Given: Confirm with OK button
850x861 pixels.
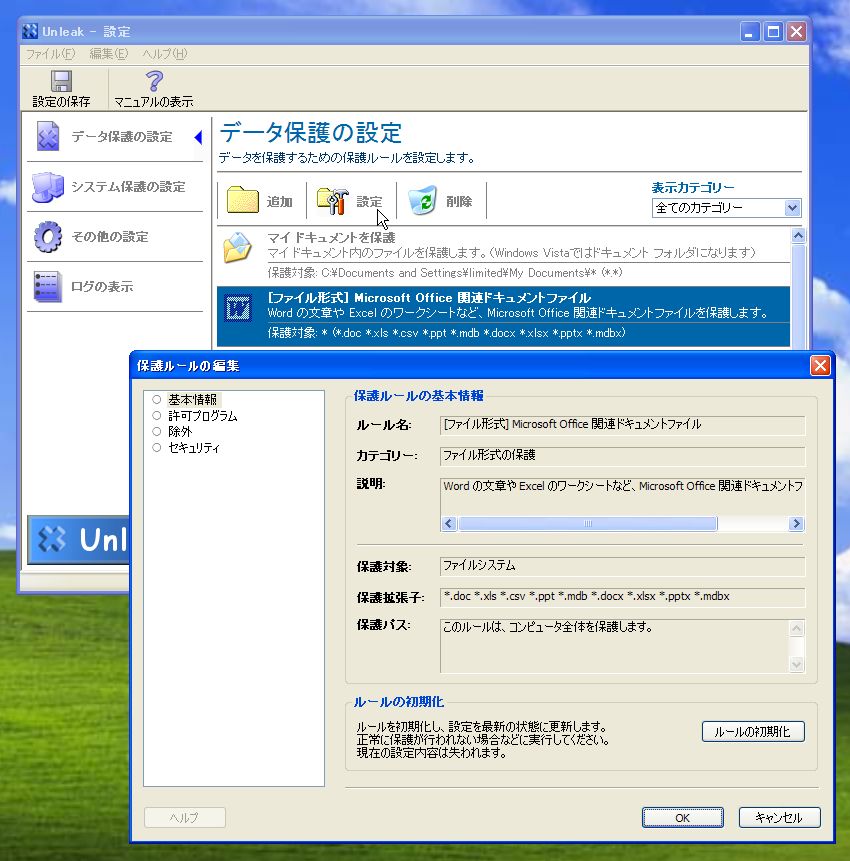Looking at the screenshot, I should tap(683, 817).
